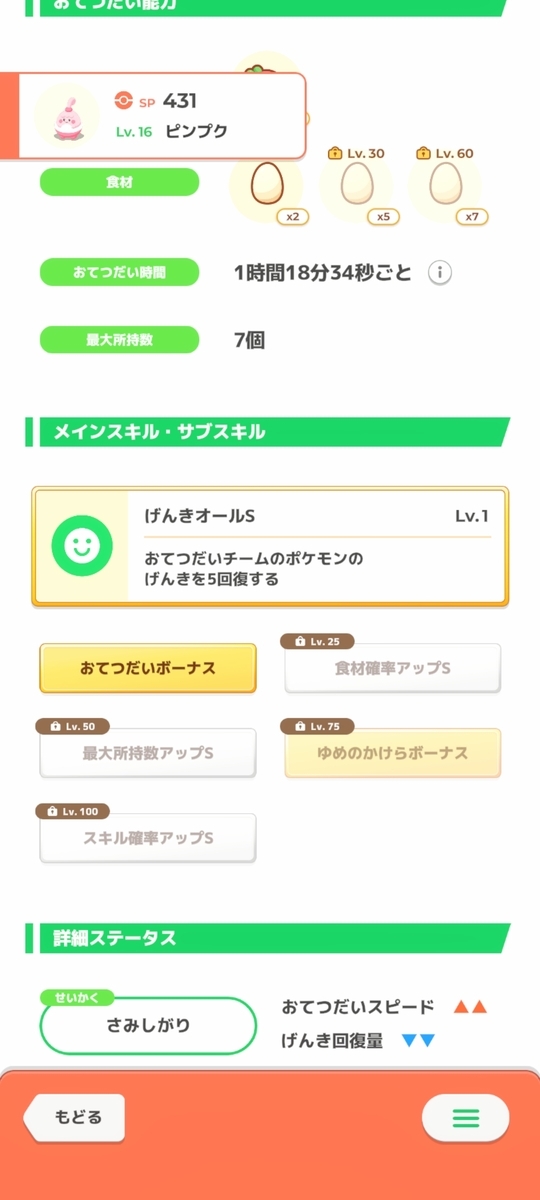The image size is (540, 1200).
Task: Tap the first egg ingredient icon x2
Action: coord(267,186)
